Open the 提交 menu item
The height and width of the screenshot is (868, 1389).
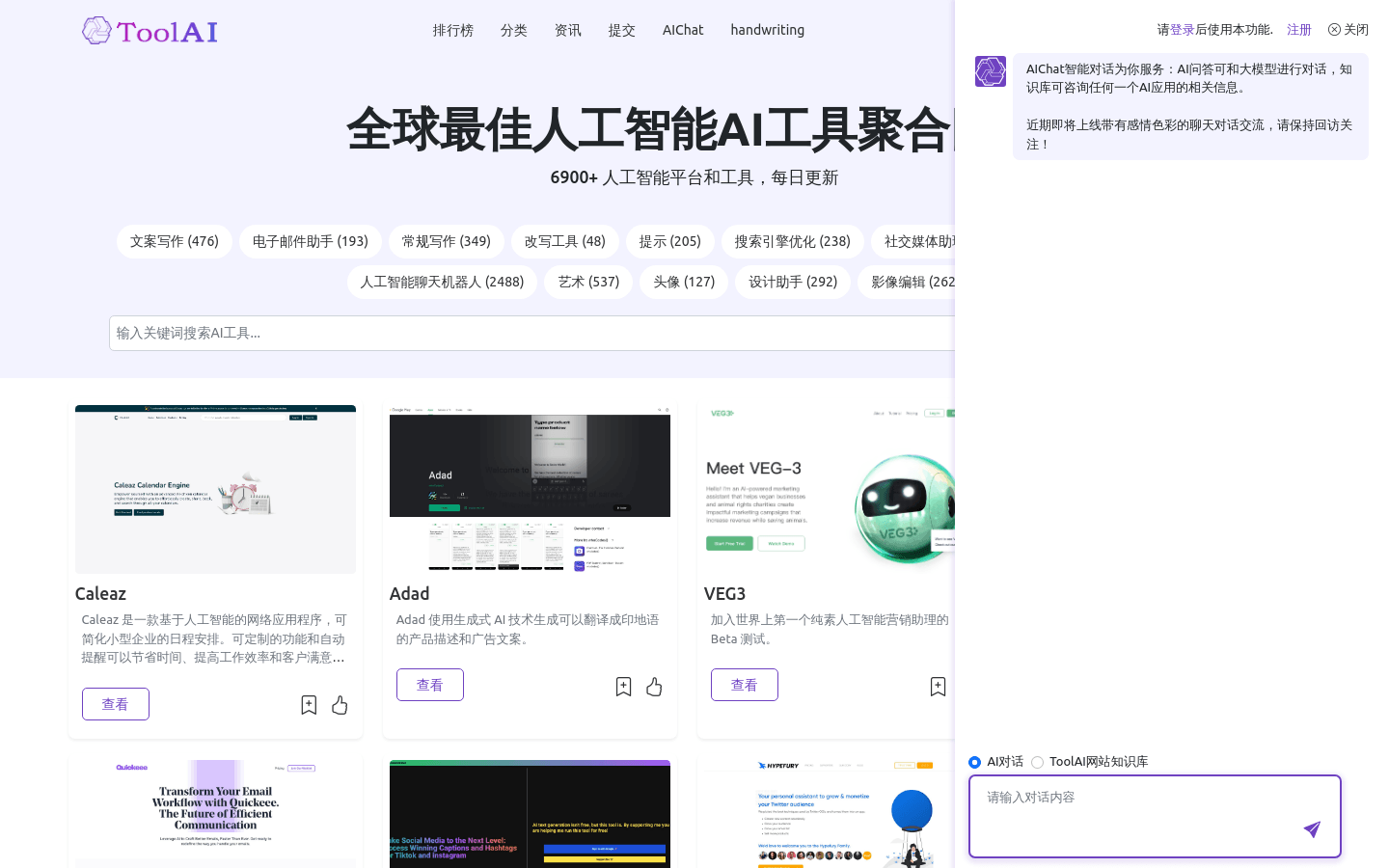622,30
